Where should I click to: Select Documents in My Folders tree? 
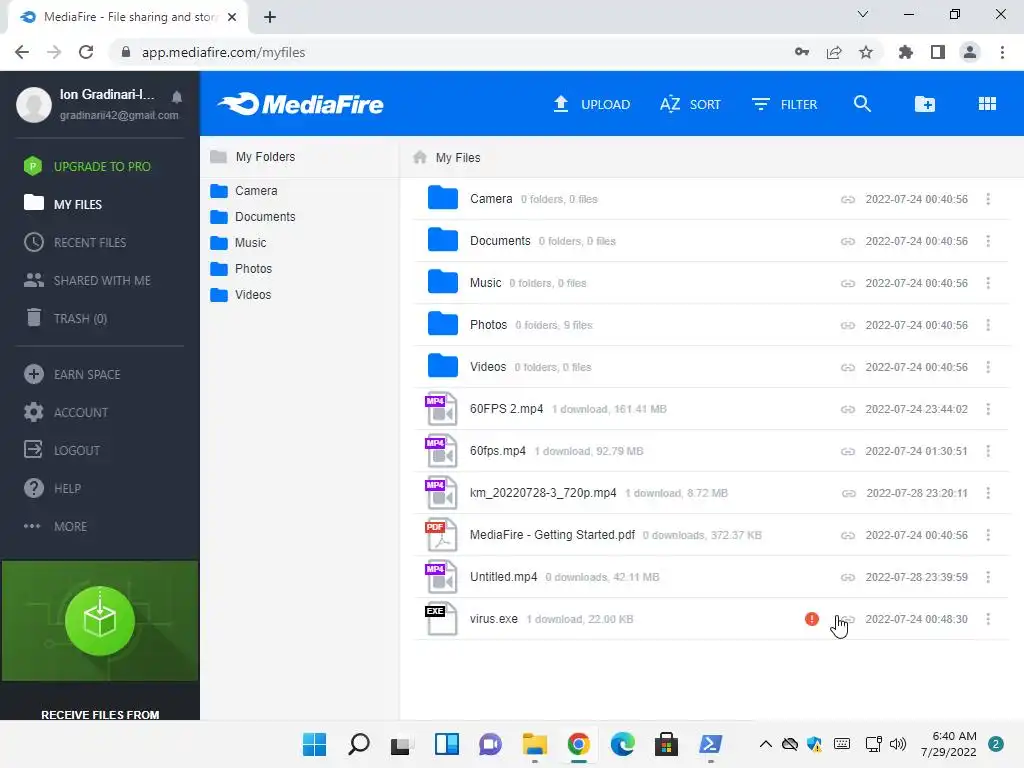[x=253, y=217]
